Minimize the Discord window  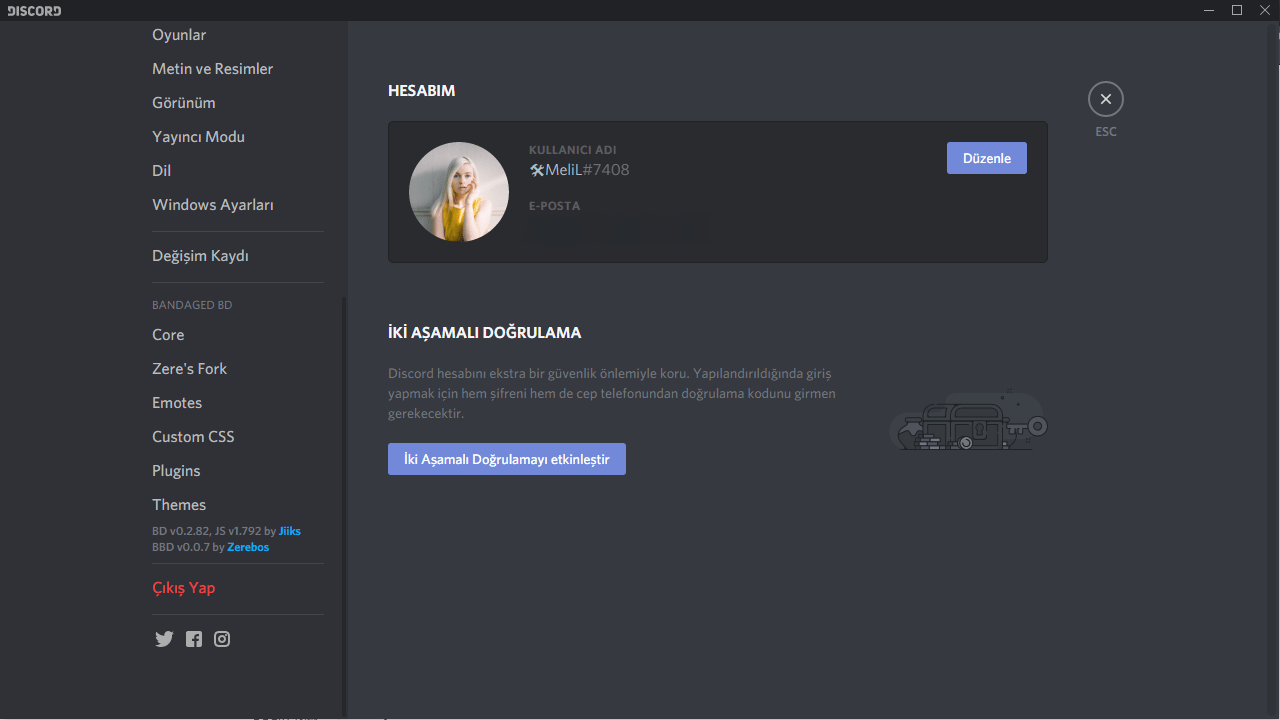1209,10
